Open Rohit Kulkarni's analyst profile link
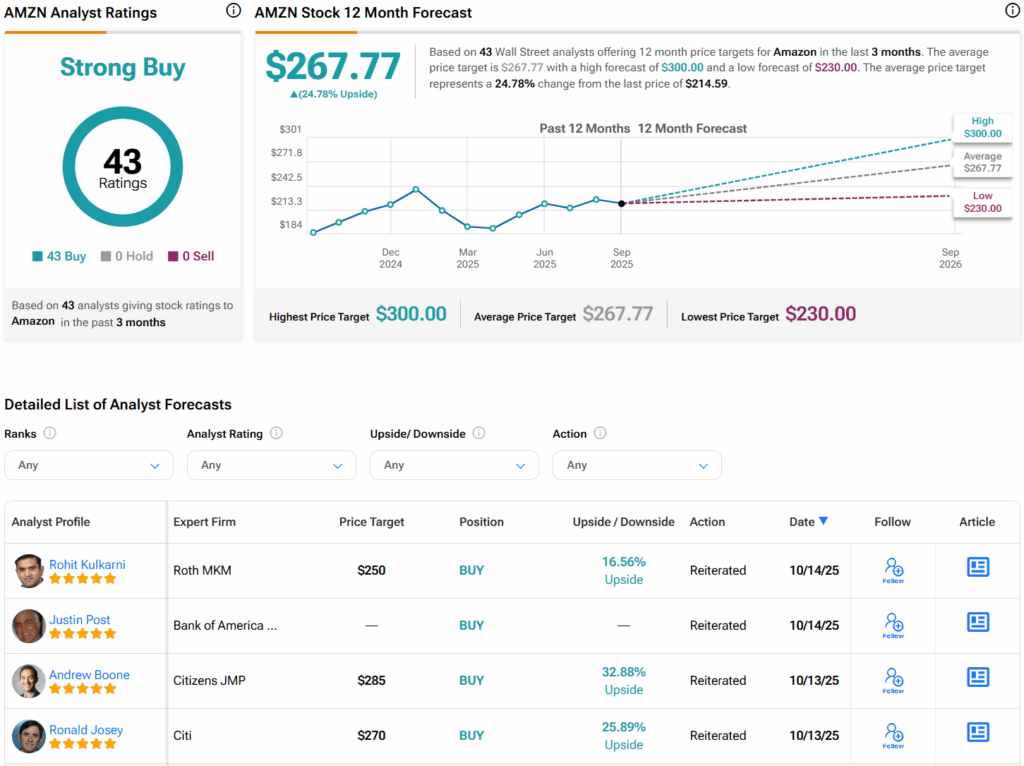The image size is (1024, 766). 87,564
